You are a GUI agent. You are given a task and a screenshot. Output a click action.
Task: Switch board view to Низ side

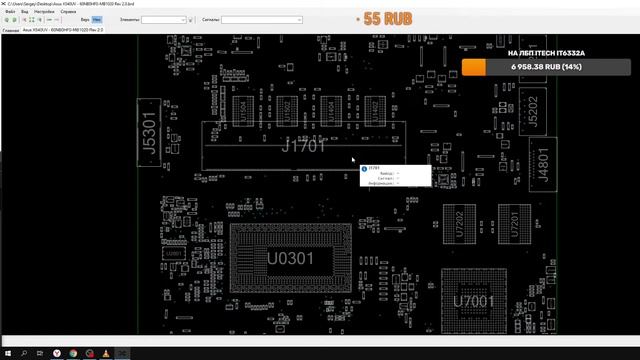click(97, 20)
